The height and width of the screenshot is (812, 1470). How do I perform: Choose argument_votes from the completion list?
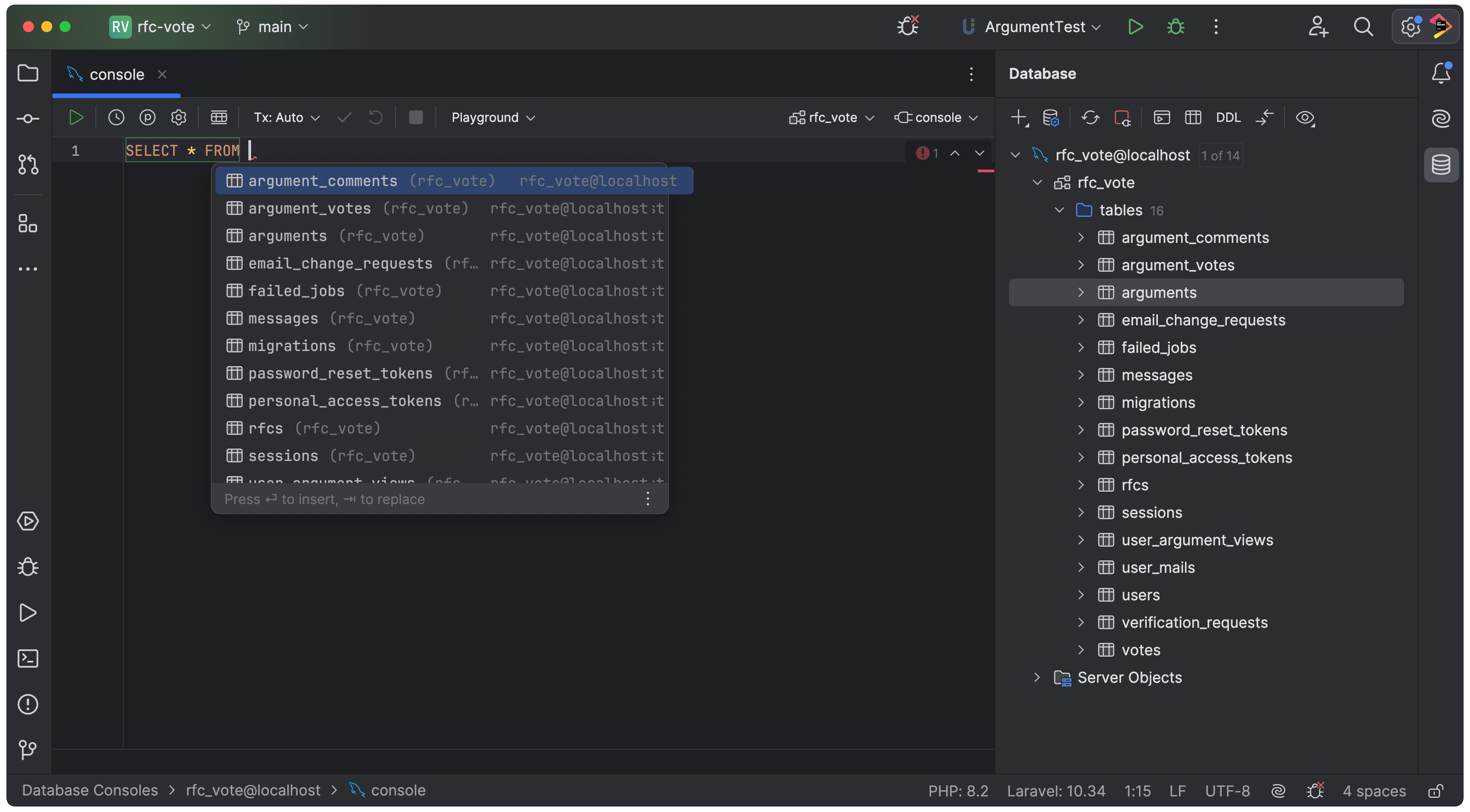tap(309, 208)
